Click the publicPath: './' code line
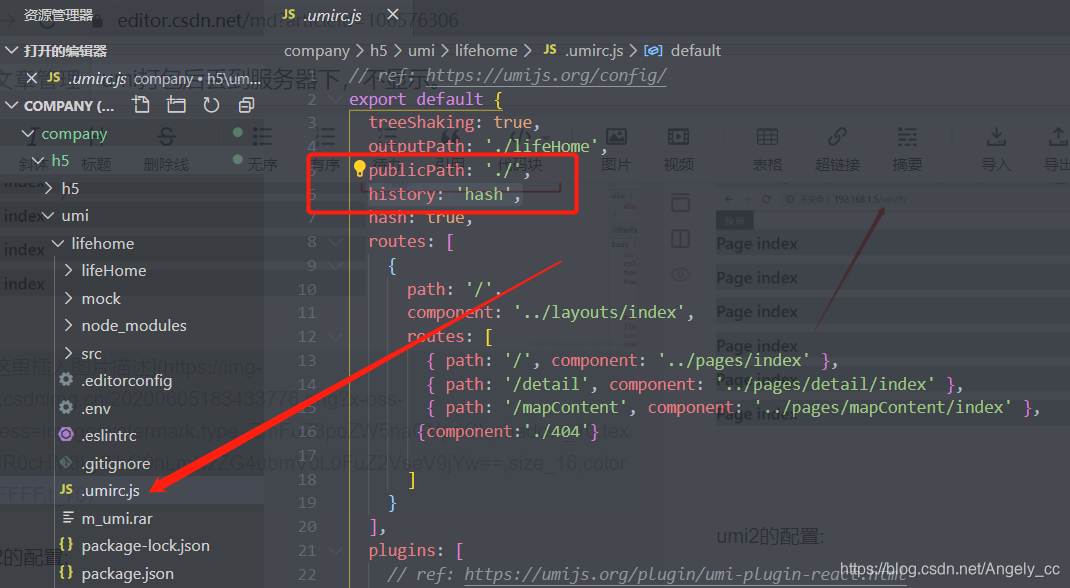1070x588 pixels. pyautogui.click(x=449, y=171)
